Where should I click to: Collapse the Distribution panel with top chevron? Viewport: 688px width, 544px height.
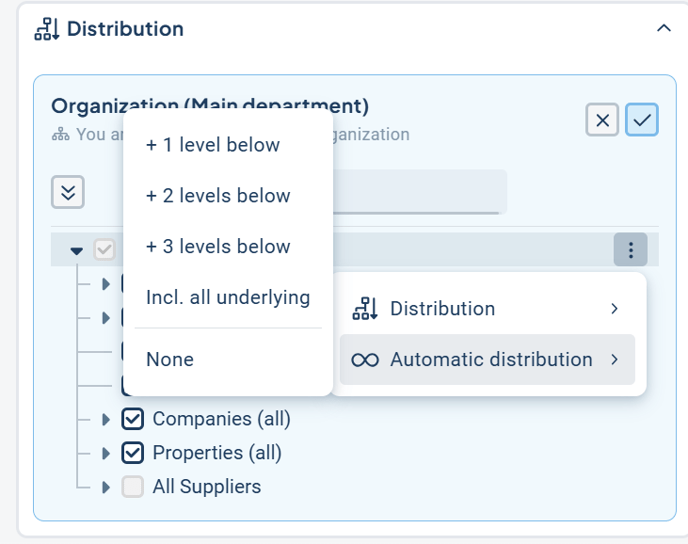pyautogui.click(x=663, y=29)
